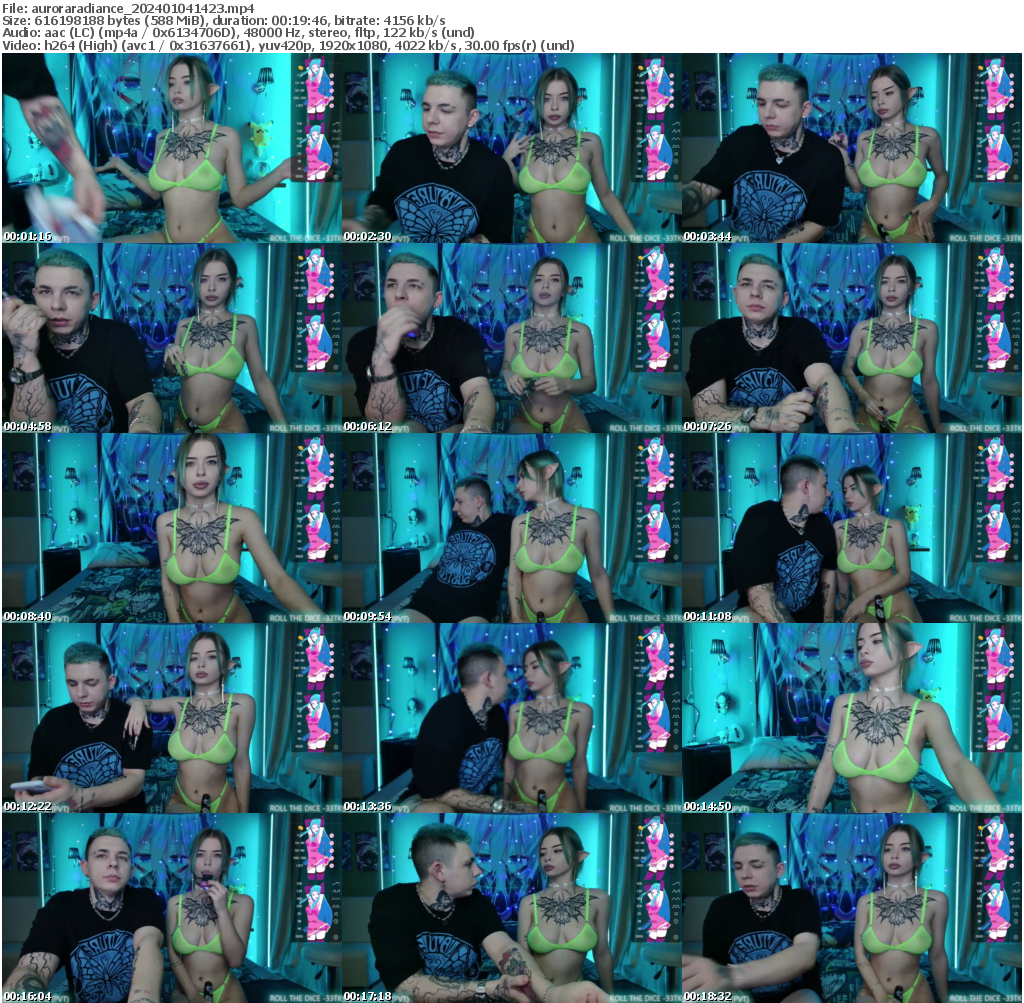The height and width of the screenshot is (1003, 1024).
Task: Click the coin icon on the tip menu overlay
Action: coord(300,68)
